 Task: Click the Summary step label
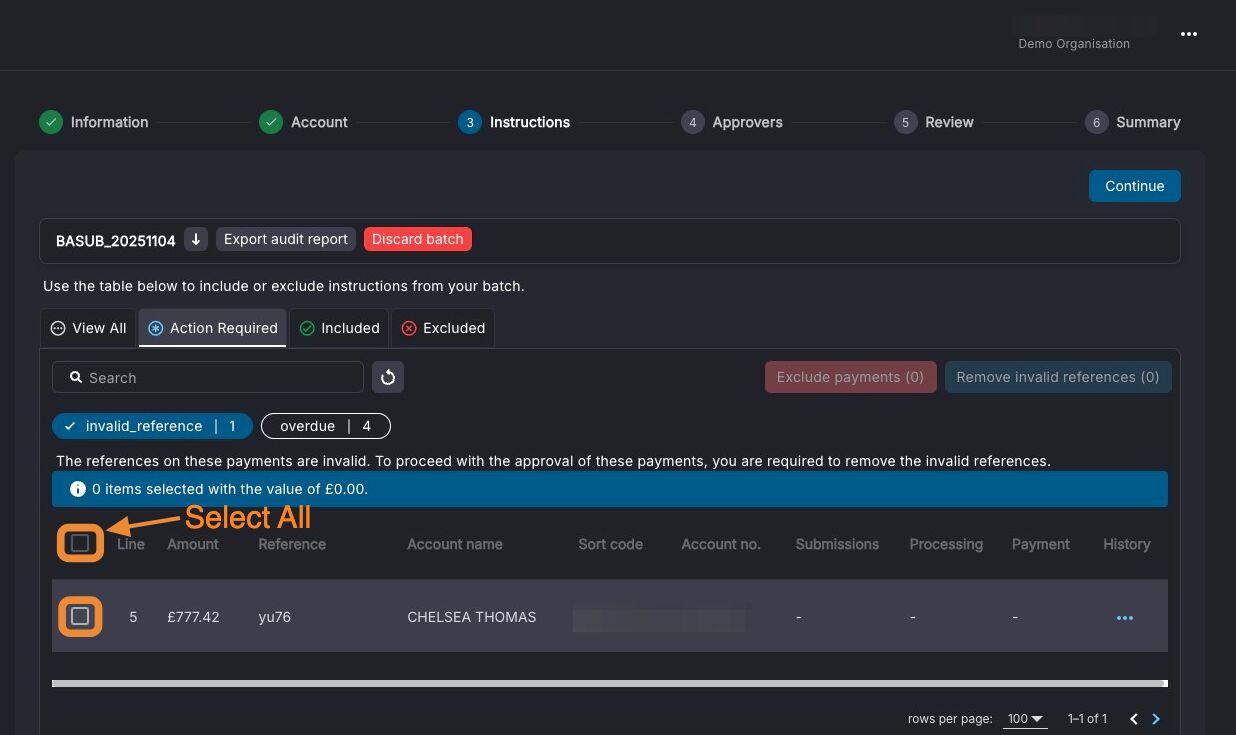tap(1148, 122)
